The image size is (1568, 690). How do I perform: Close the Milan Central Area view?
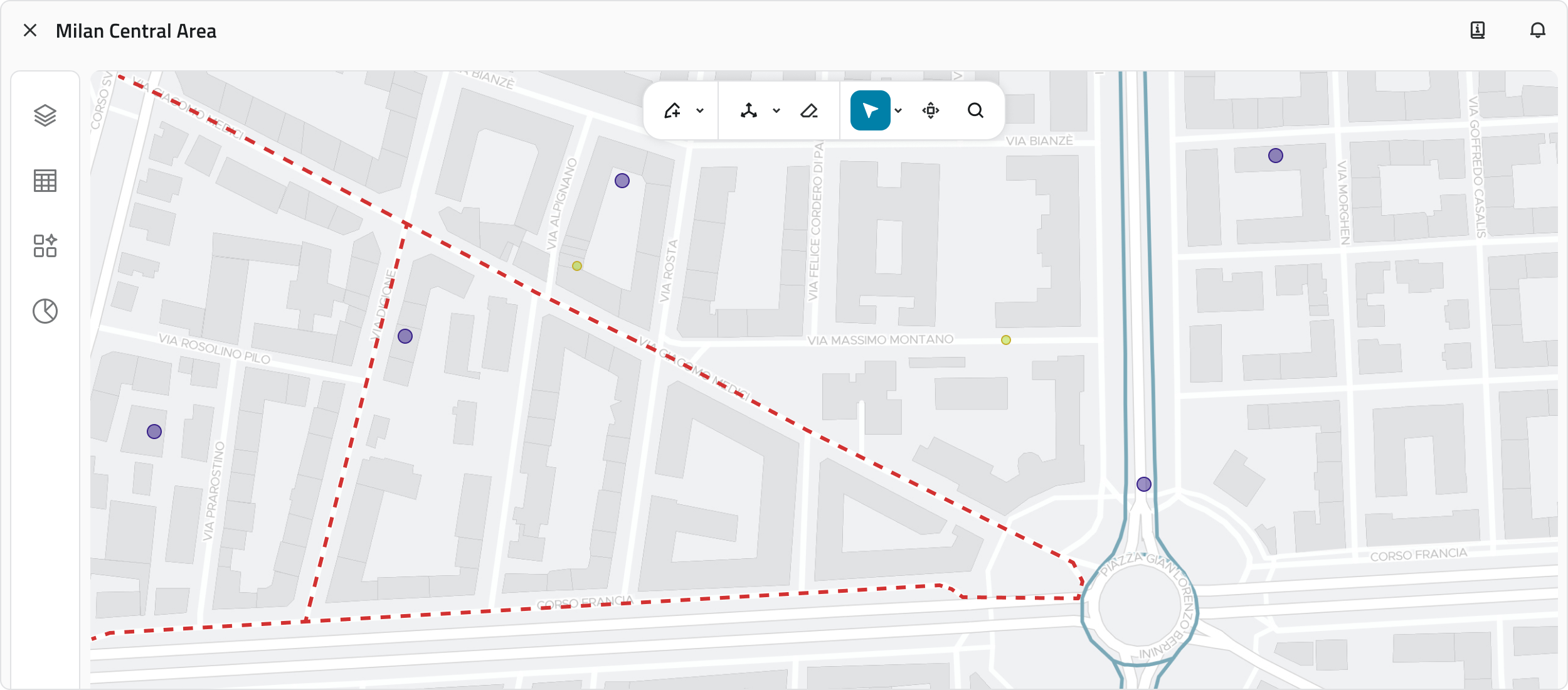pos(30,30)
